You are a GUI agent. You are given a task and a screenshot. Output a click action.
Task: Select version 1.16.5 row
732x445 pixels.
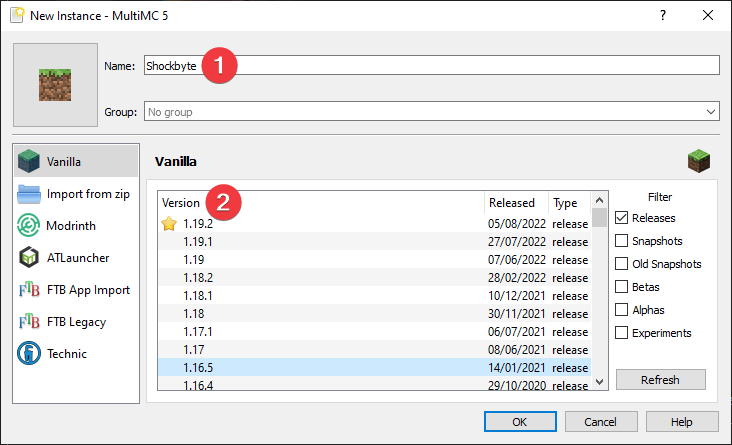374,367
